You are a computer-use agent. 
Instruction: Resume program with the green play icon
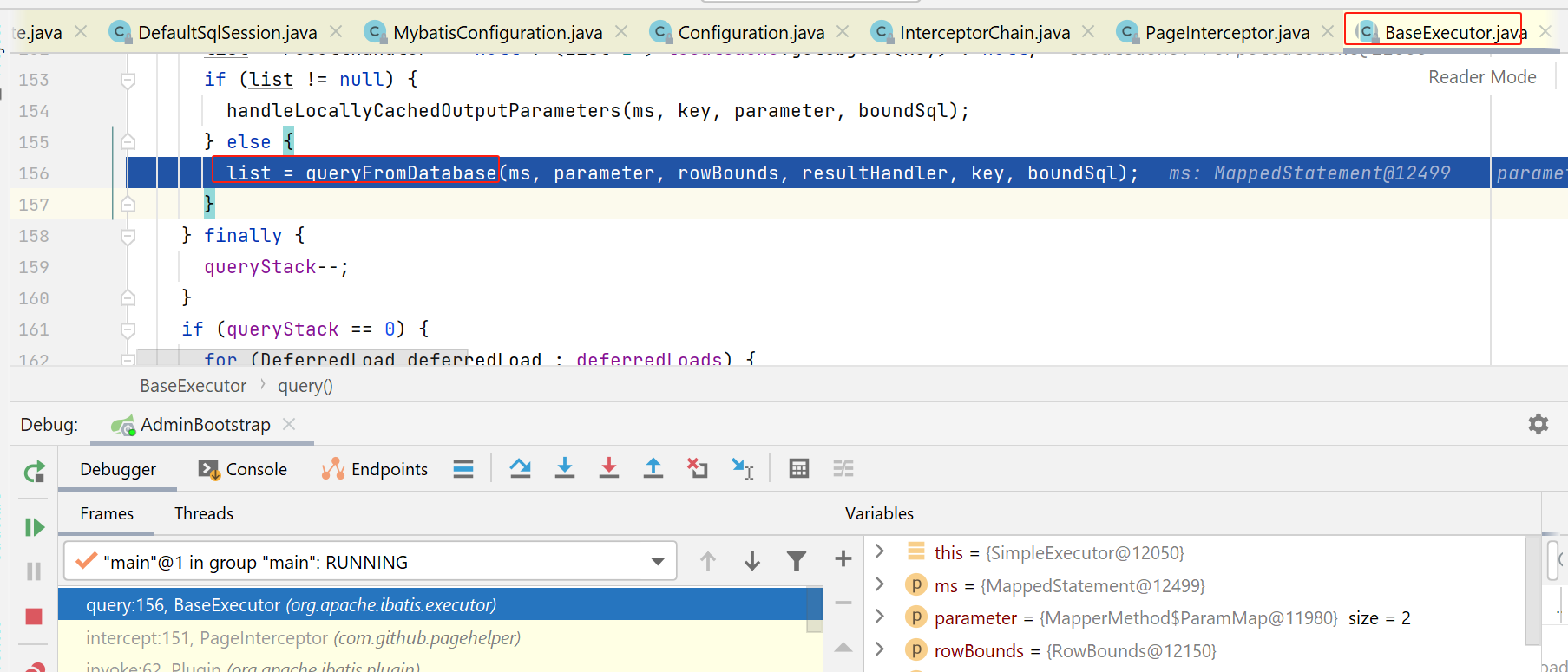(x=34, y=527)
